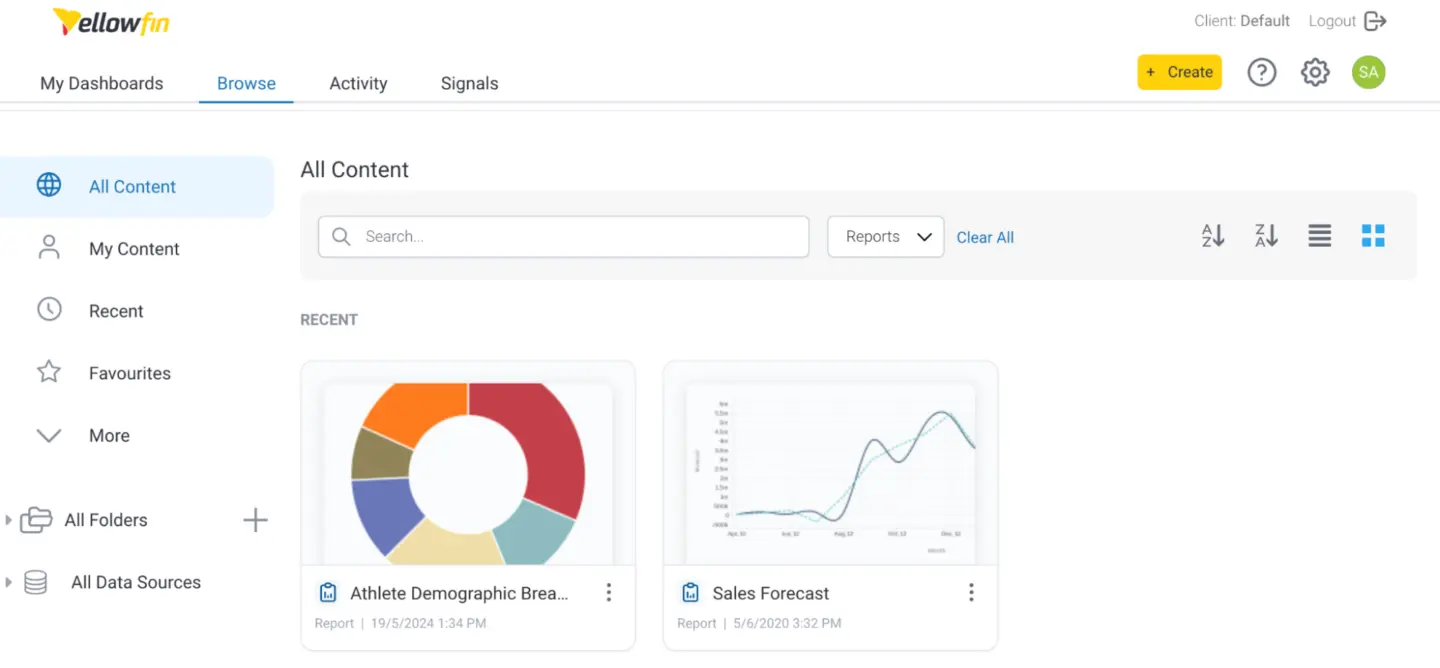
Task: Open the Reports content type dropdown
Action: (x=886, y=237)
